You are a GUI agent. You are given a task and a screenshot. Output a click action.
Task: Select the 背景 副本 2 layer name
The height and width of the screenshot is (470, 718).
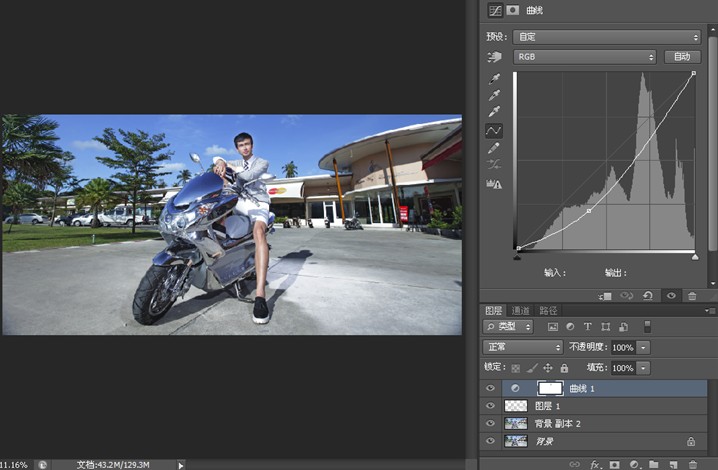(557, 423)
